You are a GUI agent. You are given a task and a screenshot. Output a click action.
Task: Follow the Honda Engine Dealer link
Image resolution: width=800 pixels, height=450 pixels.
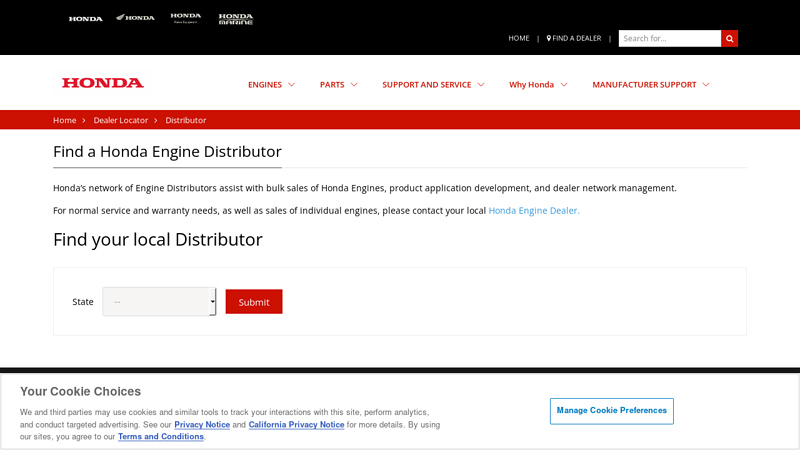(x=534, y=211)
